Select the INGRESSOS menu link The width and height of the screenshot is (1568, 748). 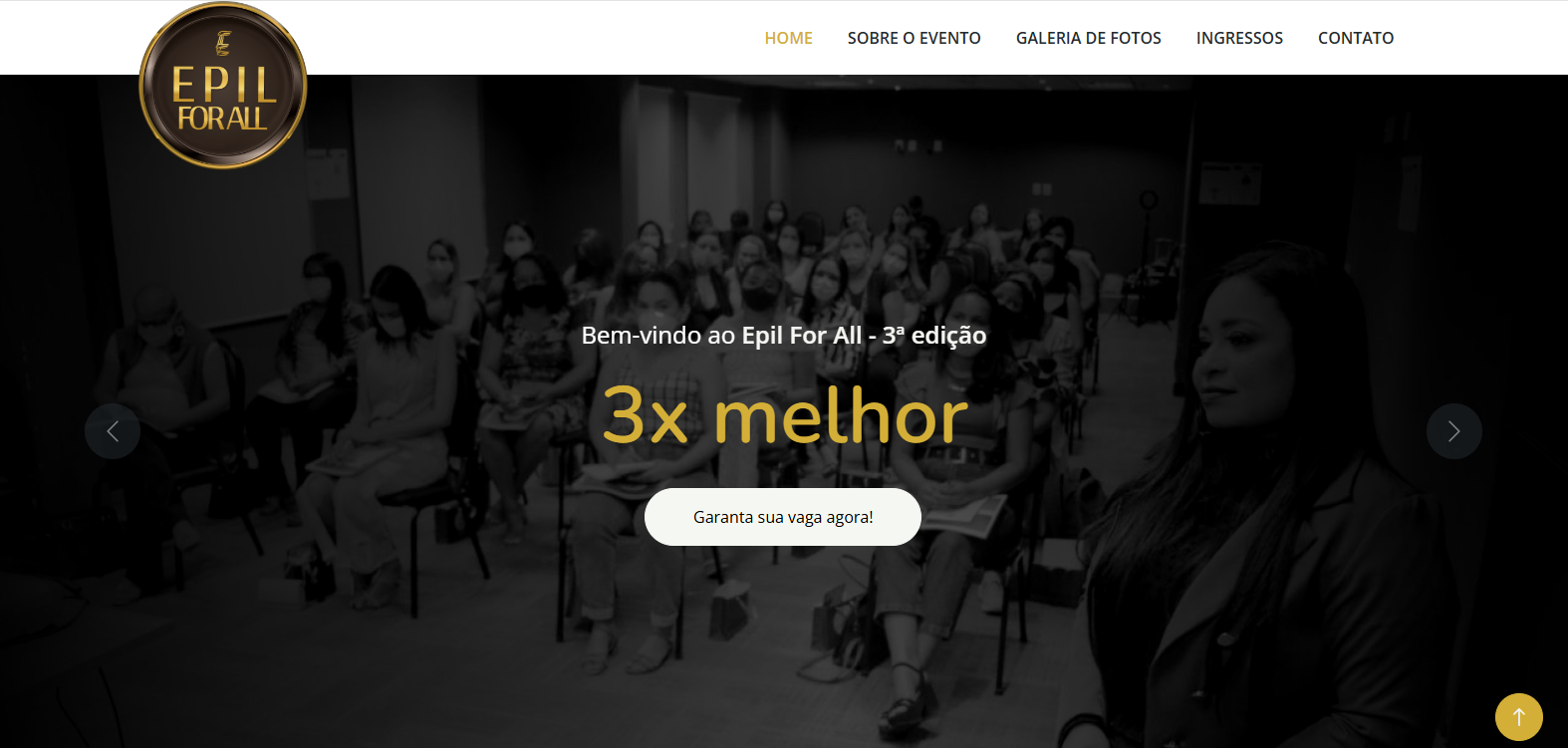pyautogui.click(x=1239, y=38)
